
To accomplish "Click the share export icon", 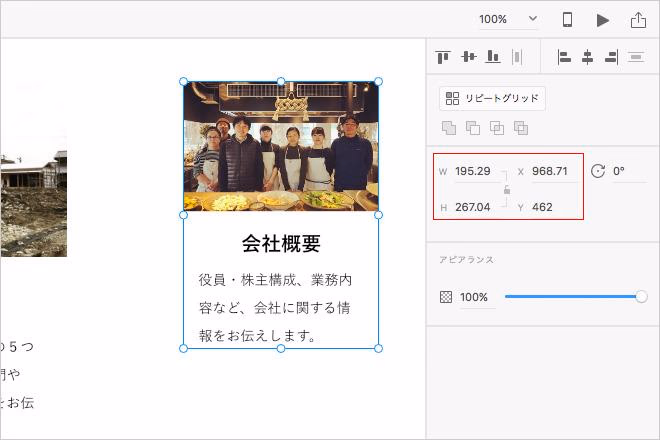I will [x=638, y=19].
